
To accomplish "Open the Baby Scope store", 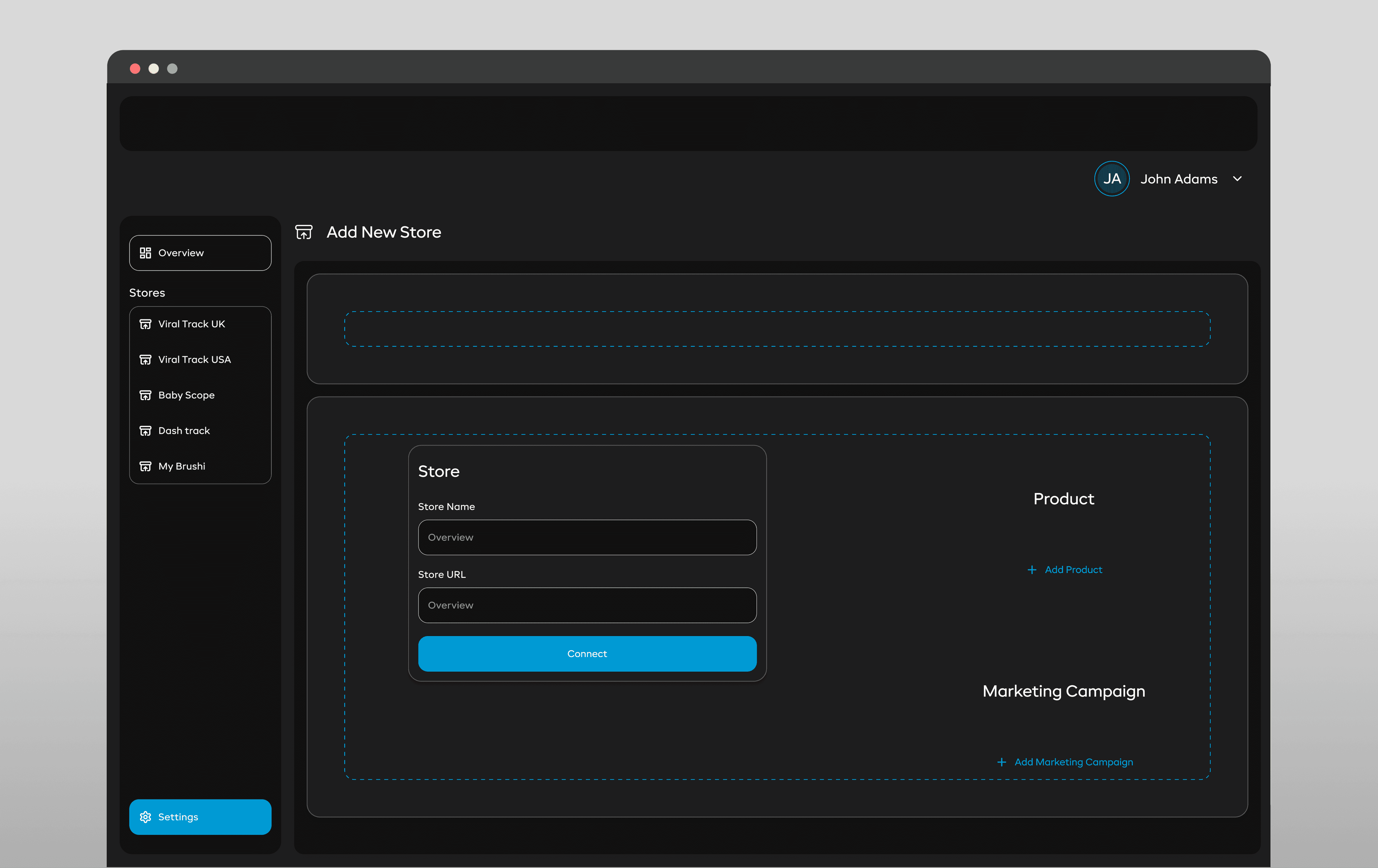I will (200, 395).
